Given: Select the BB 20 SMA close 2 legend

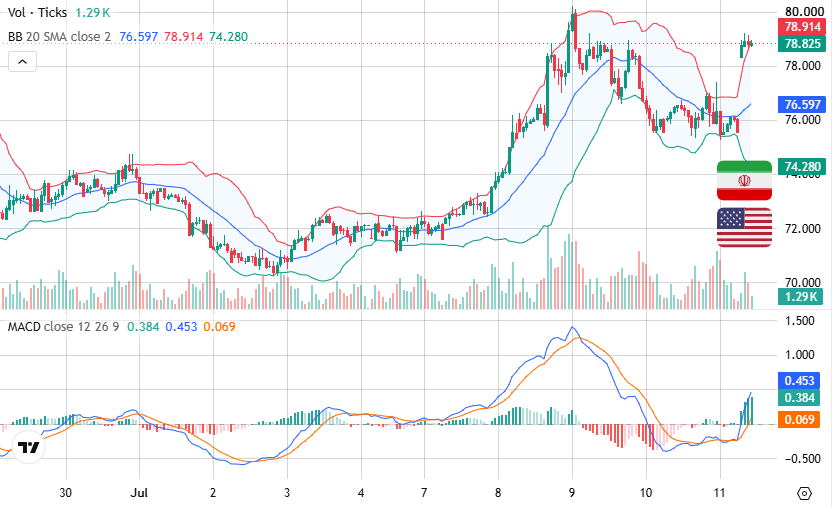Looking at the screenshot, I should click(x=59, y=37).
